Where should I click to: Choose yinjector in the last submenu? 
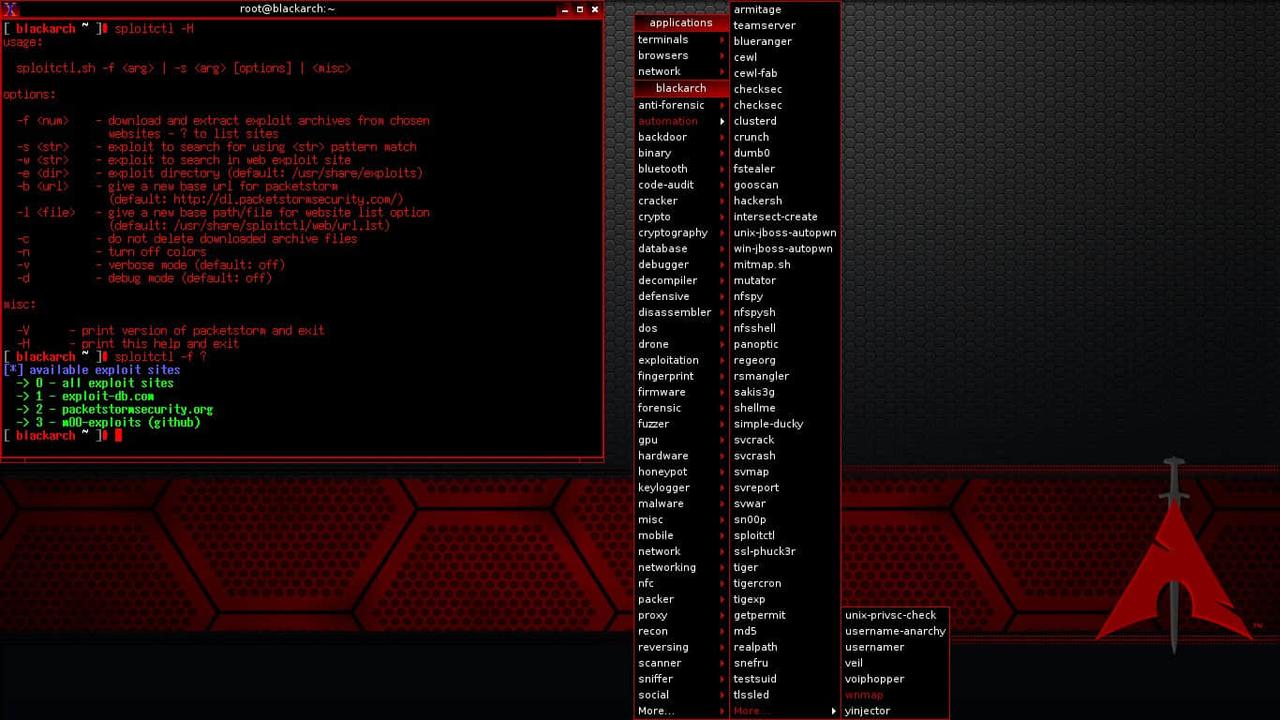coord(867,711)
